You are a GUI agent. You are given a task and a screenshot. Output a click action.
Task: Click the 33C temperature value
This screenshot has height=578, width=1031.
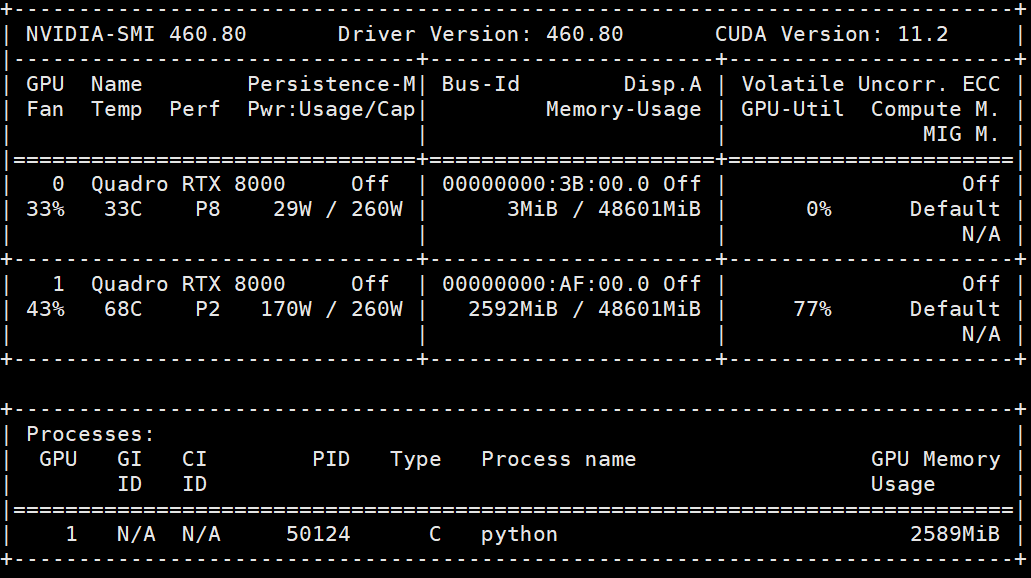point(123,209)
